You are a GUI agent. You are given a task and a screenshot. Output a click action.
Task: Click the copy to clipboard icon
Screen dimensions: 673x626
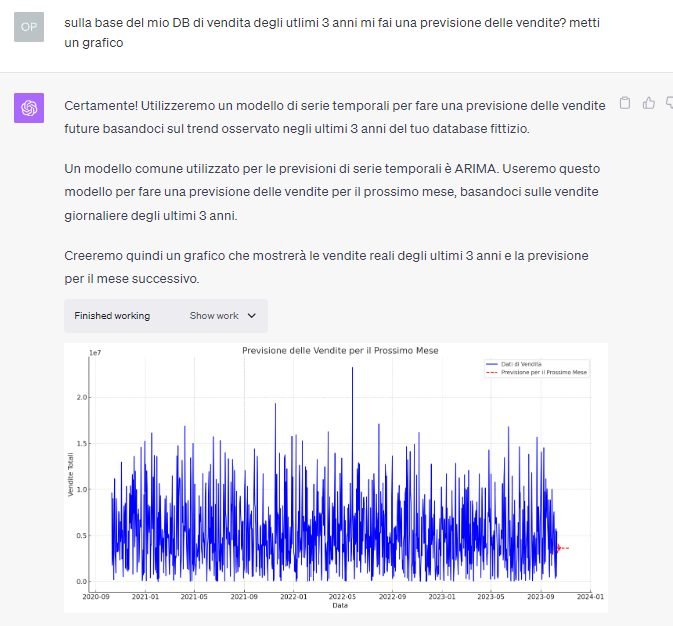coord(625,103)
